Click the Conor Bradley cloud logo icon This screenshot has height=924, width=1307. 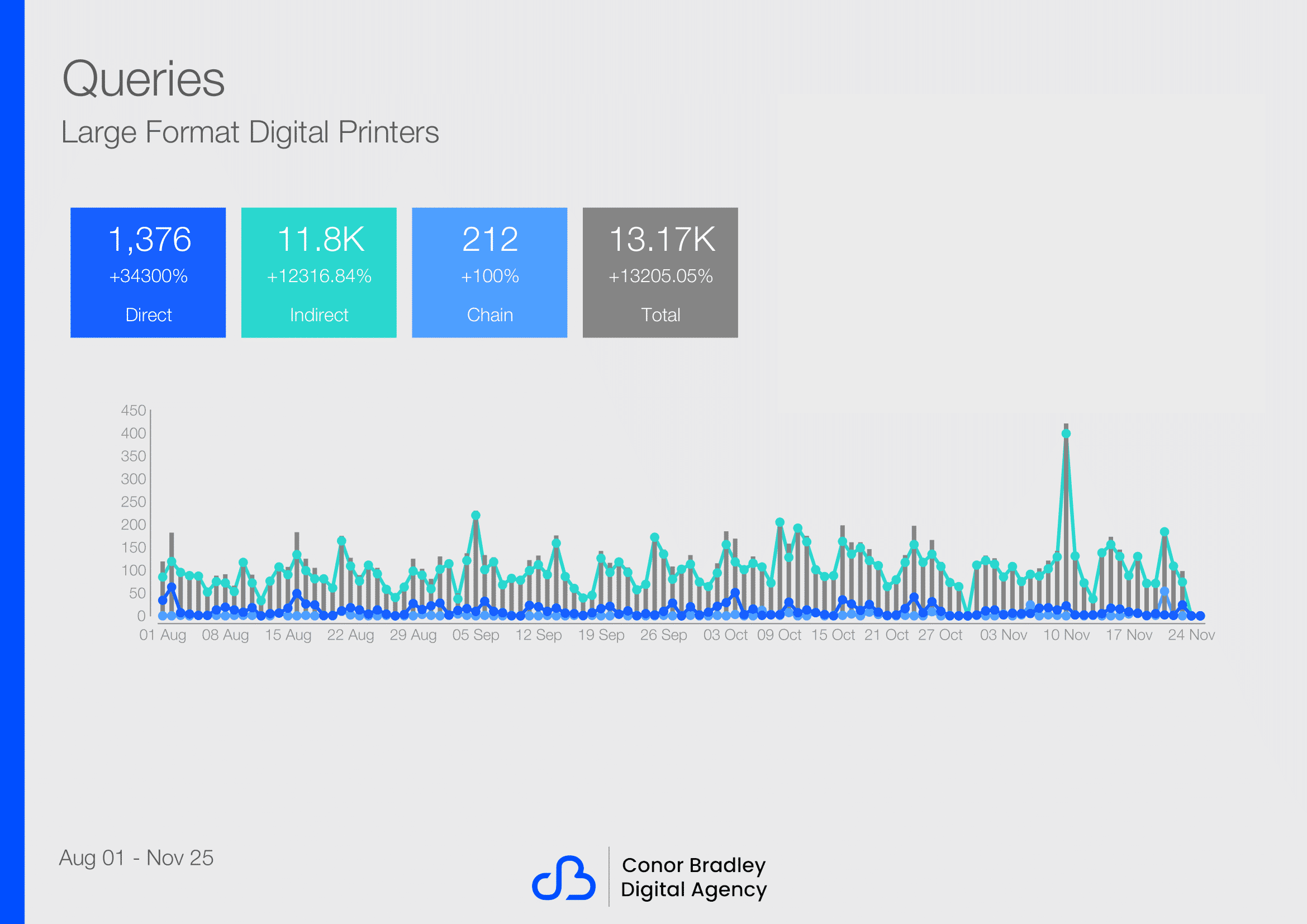pyautogui.click(x=564, y=878)
